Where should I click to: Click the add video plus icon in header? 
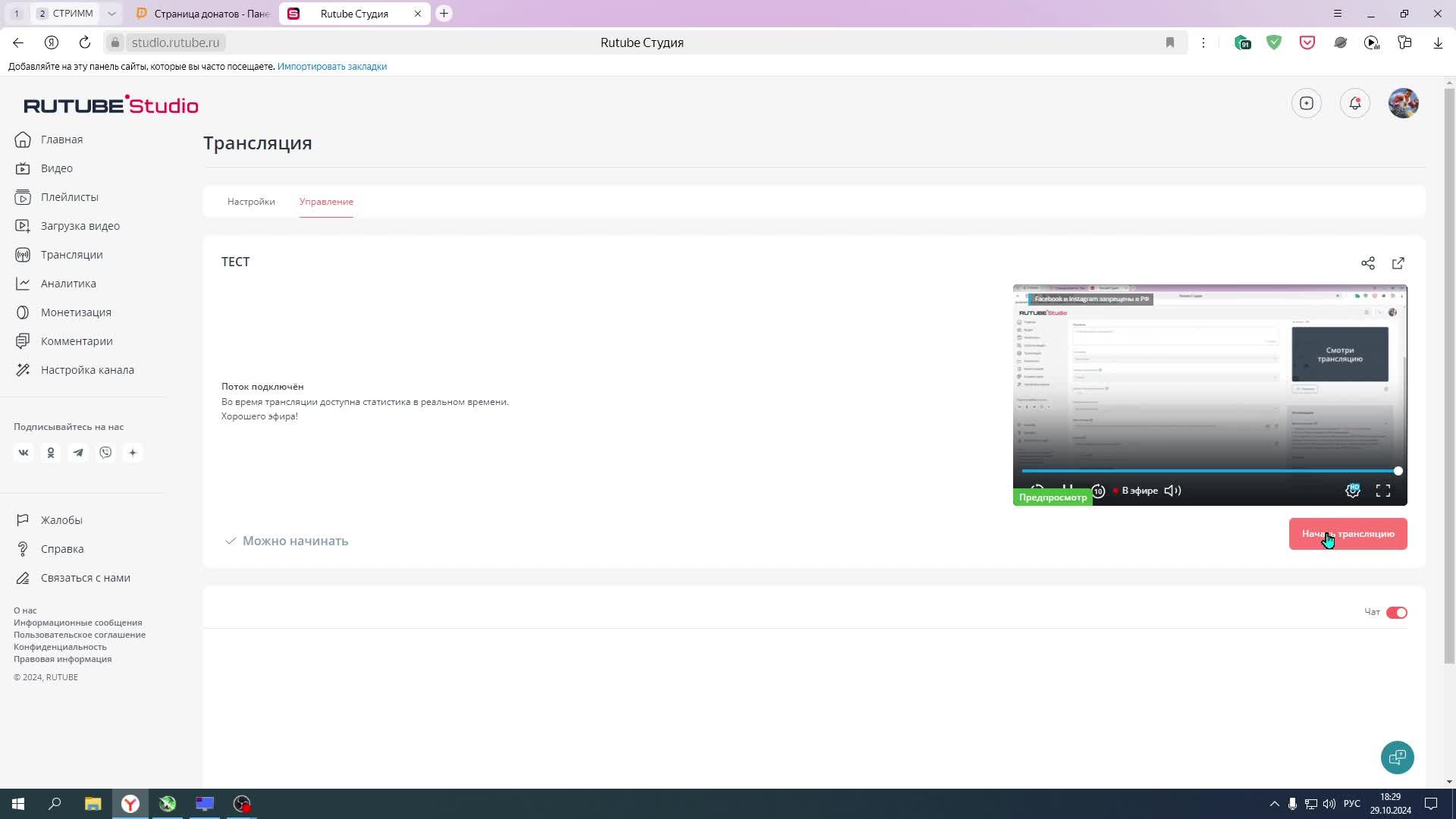click(1307, 103)
